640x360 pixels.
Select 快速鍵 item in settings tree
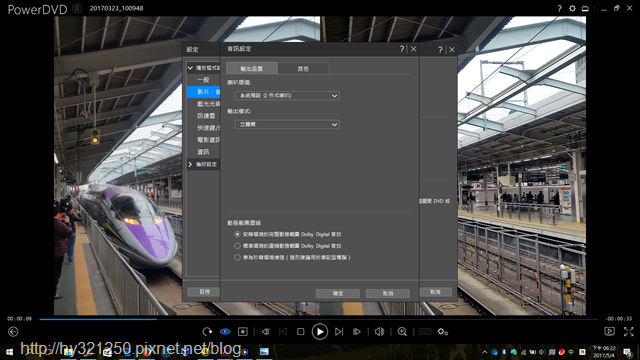point(208,128)
